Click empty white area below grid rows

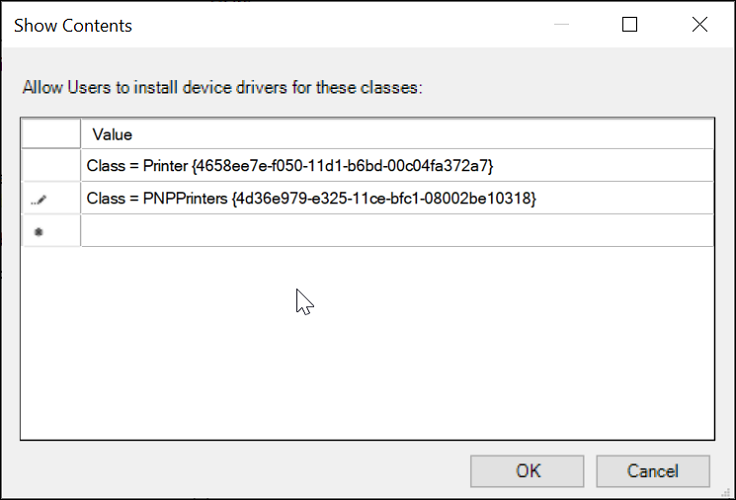(x=368, y=343)
